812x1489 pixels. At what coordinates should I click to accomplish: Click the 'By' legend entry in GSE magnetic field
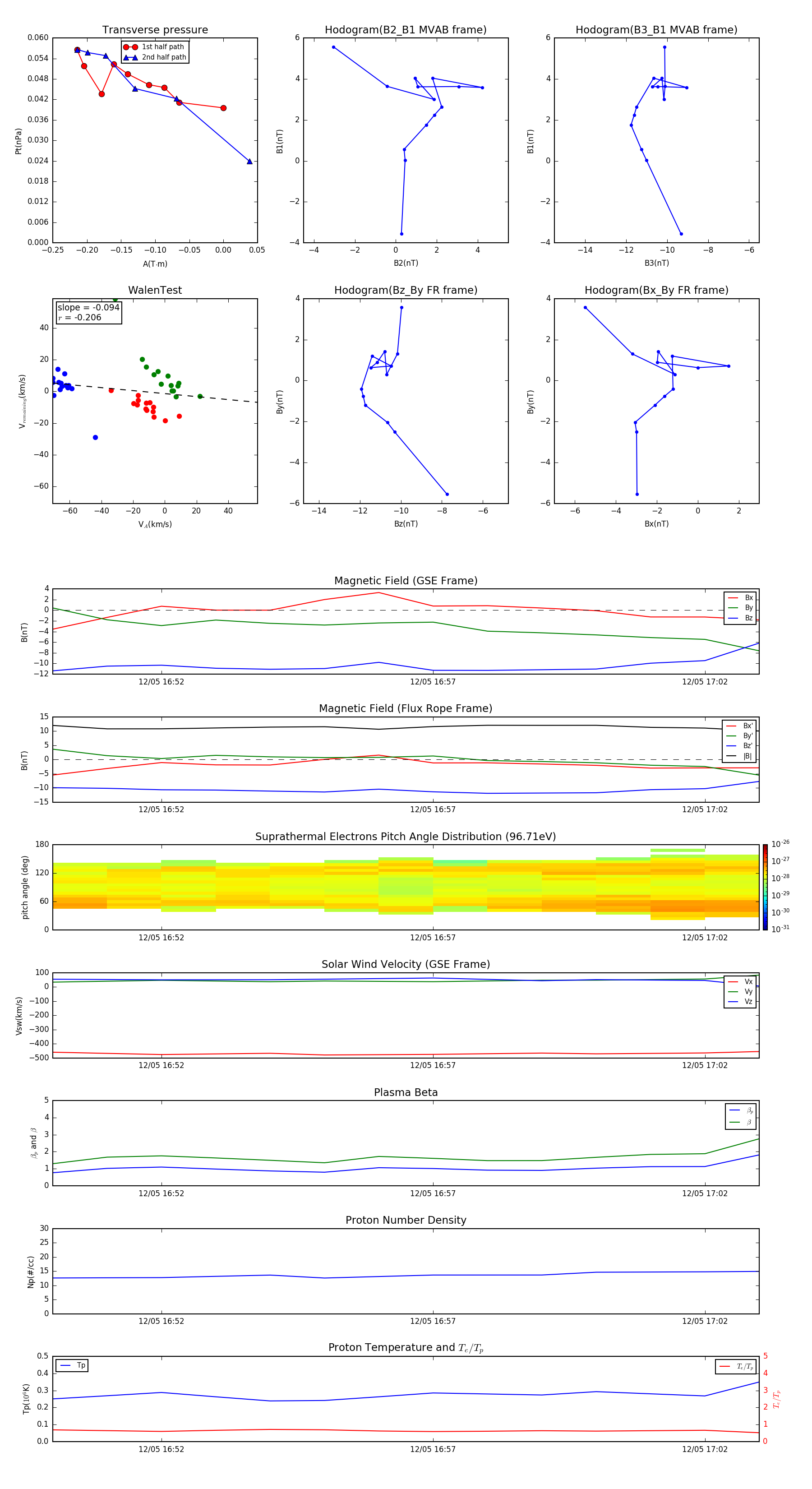tap(740, 608)
